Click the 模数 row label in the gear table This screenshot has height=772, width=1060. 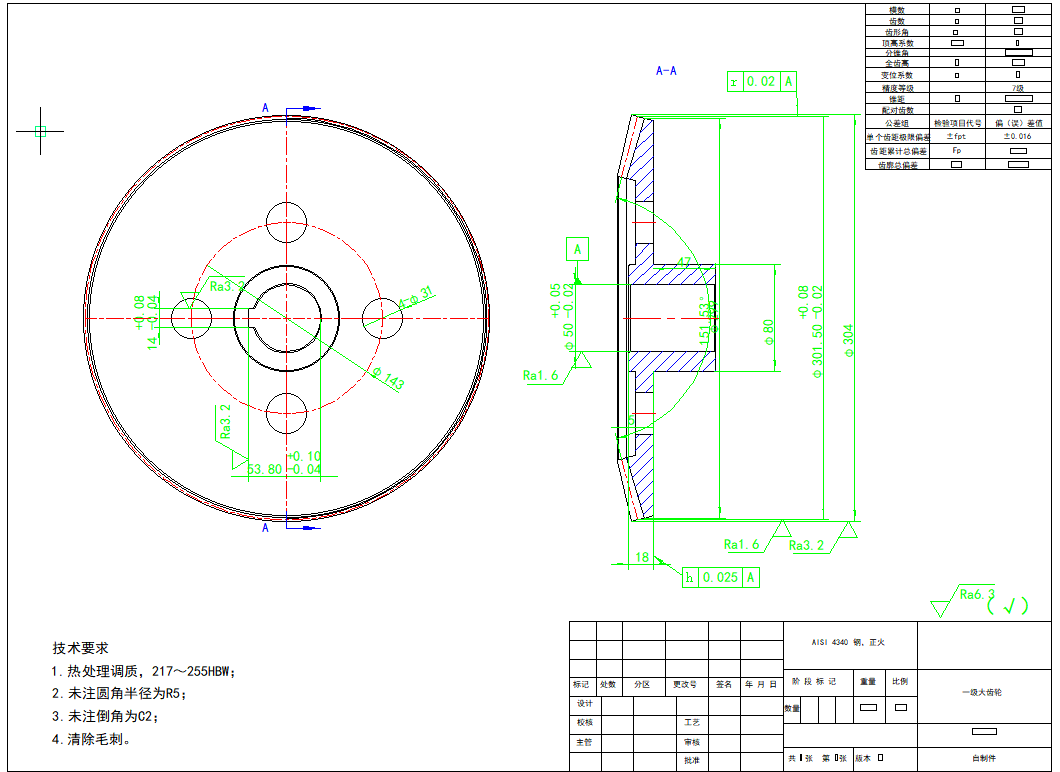[897, 9]
